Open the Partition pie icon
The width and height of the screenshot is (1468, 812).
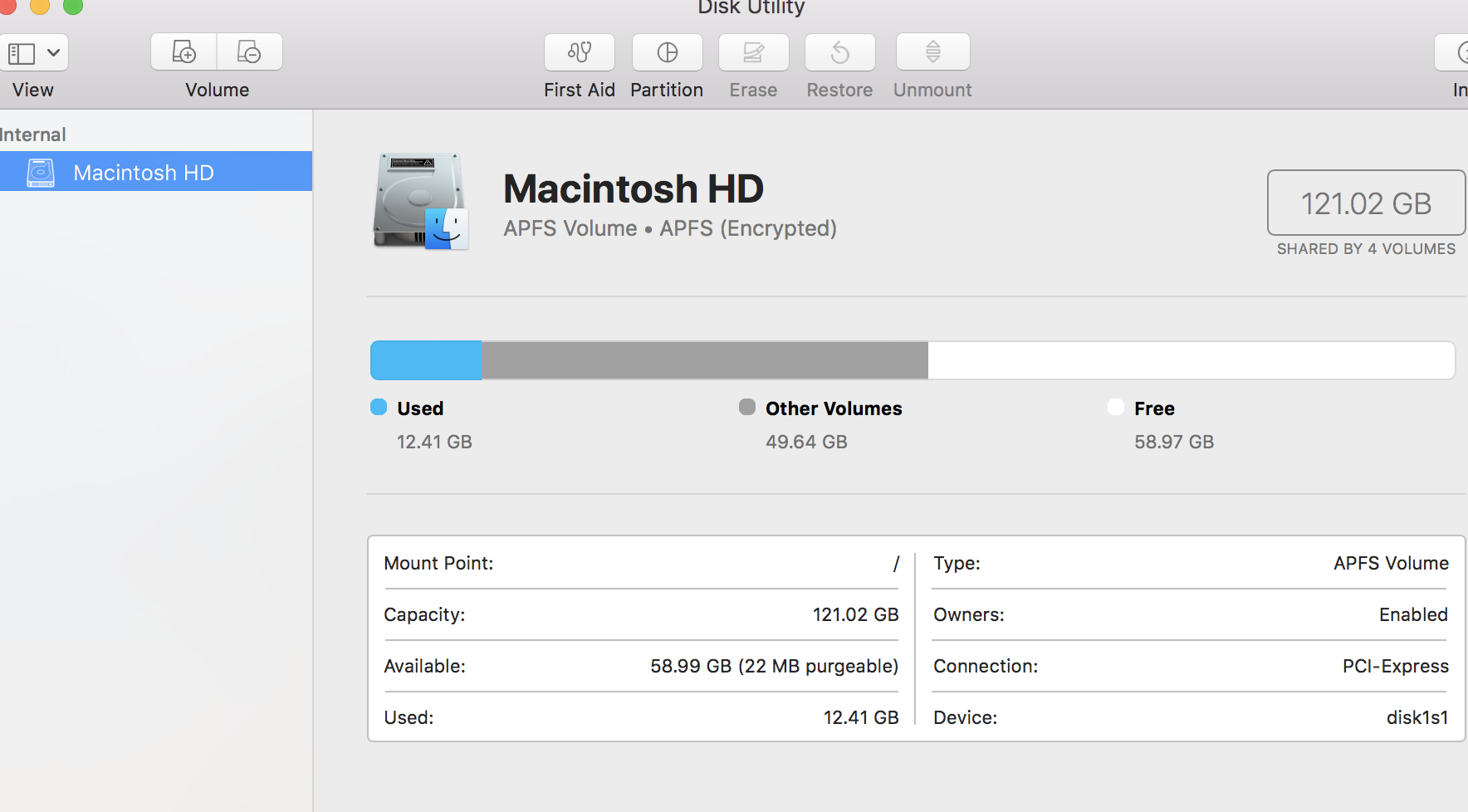[x=667, y=52]
